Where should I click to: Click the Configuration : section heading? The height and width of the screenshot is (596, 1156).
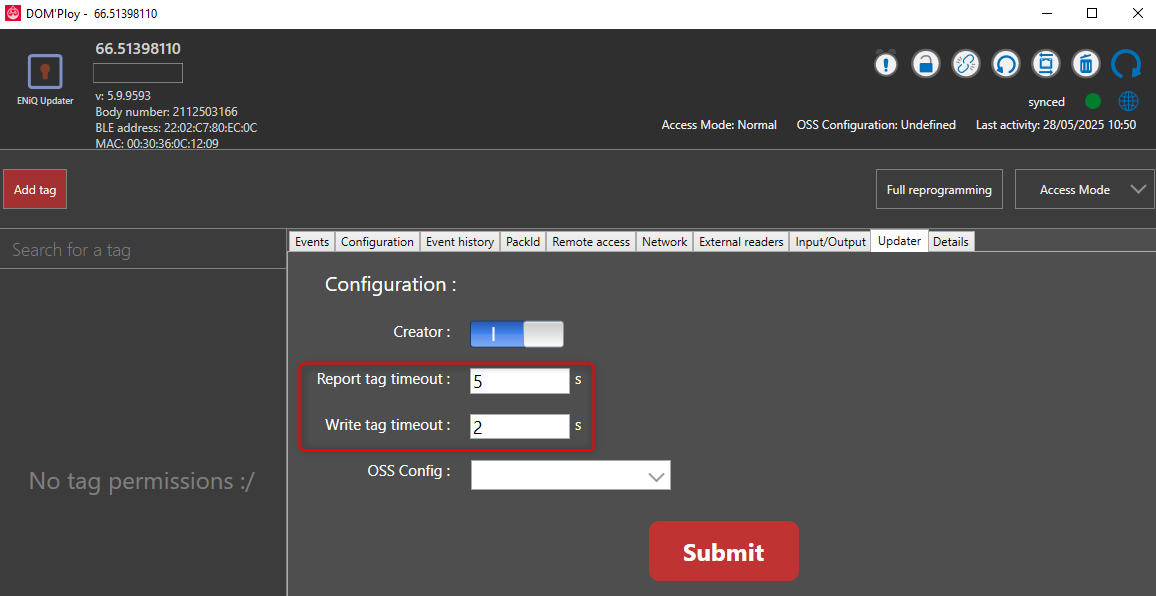coord(391,285)
